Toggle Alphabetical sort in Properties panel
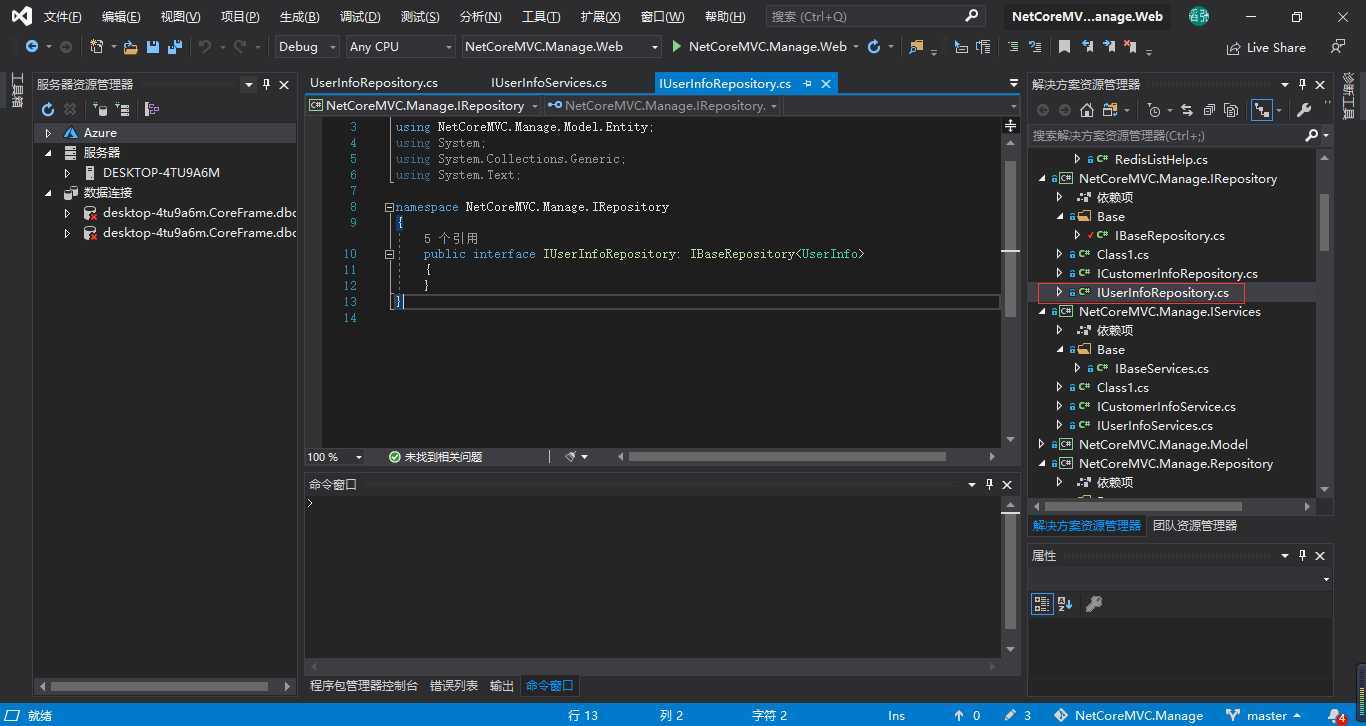Screen dimensions: 1366x726 click(1065, 603)
